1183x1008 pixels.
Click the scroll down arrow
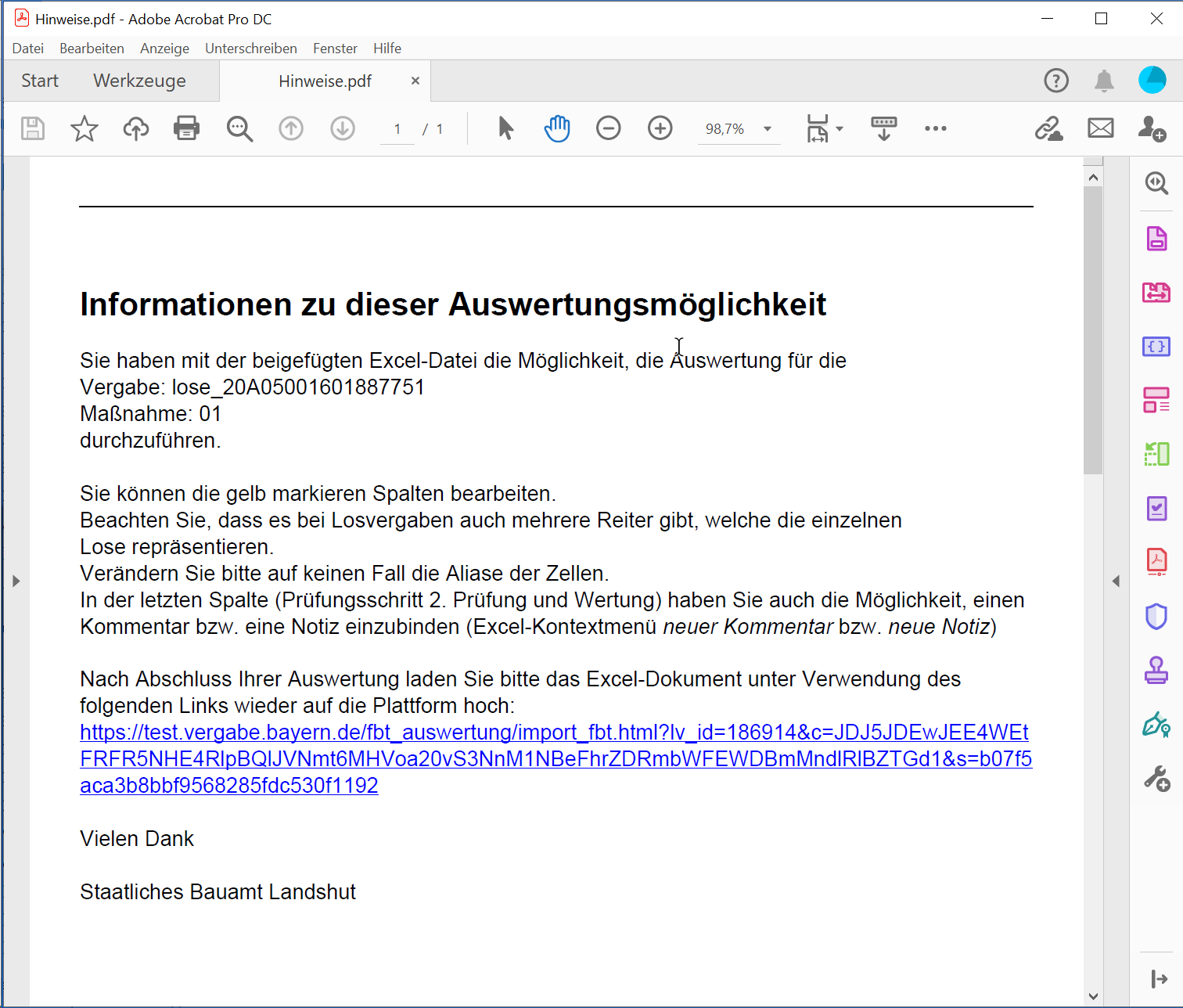pos(1093,996)
